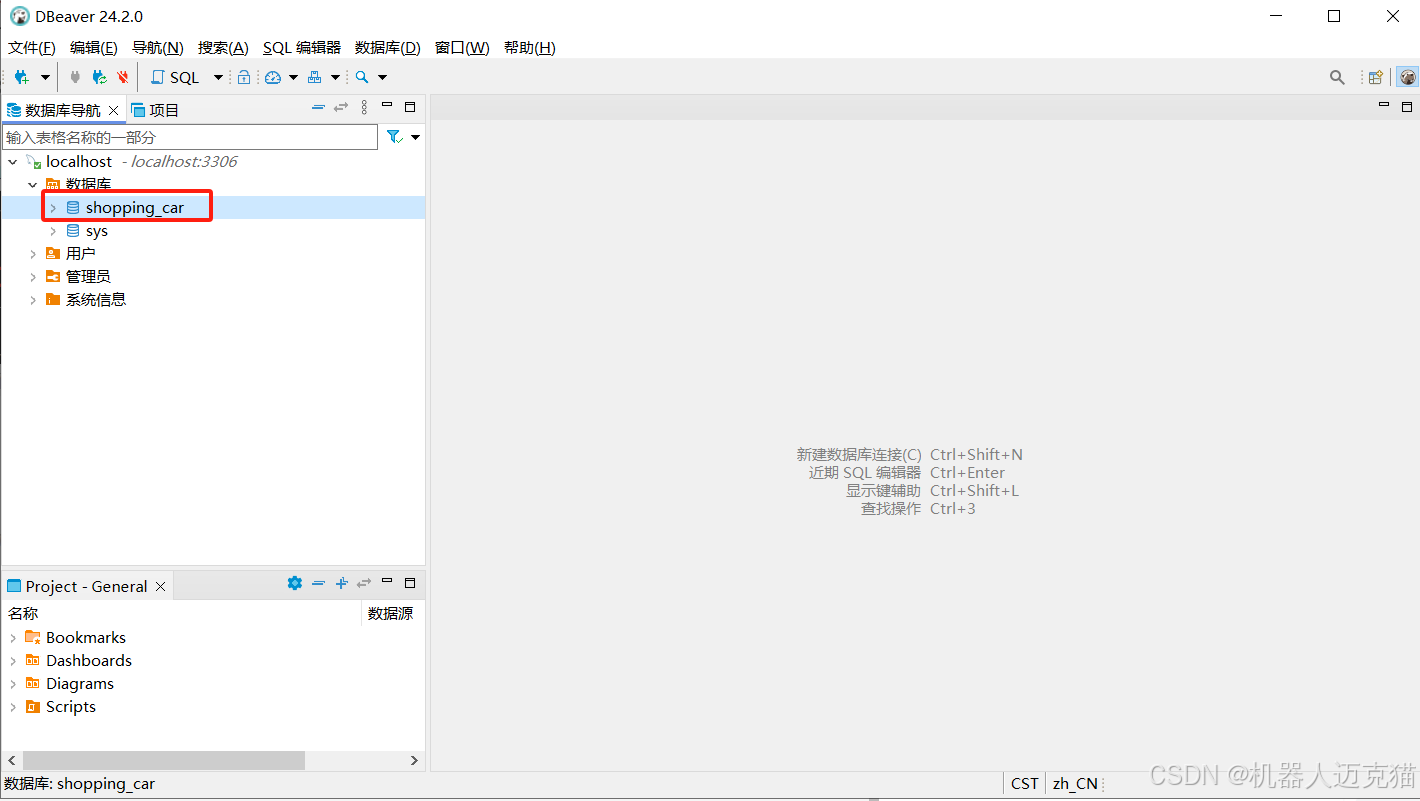Open the dropdown beside the new connection icon

click(45, 78)
